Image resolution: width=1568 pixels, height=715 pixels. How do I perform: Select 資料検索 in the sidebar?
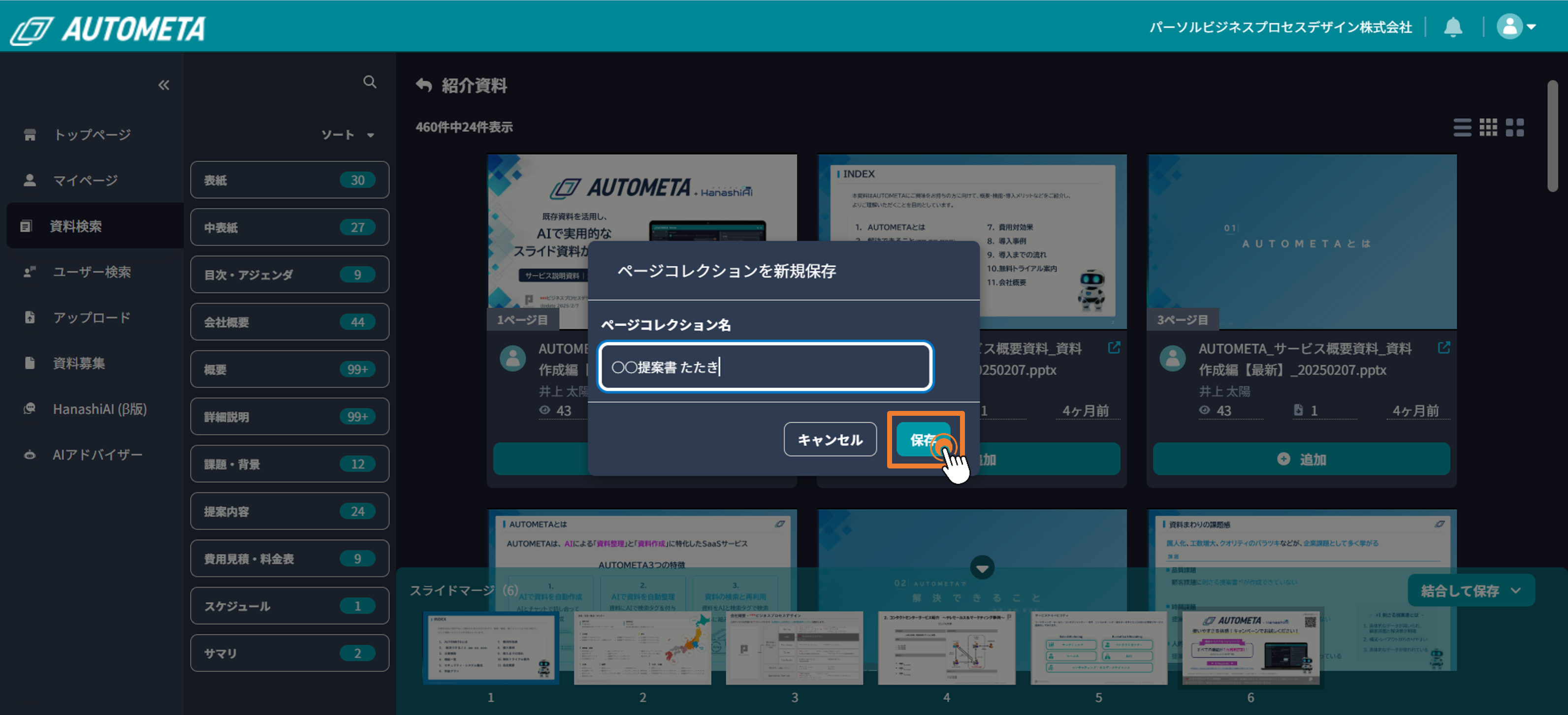pos(95,226)
